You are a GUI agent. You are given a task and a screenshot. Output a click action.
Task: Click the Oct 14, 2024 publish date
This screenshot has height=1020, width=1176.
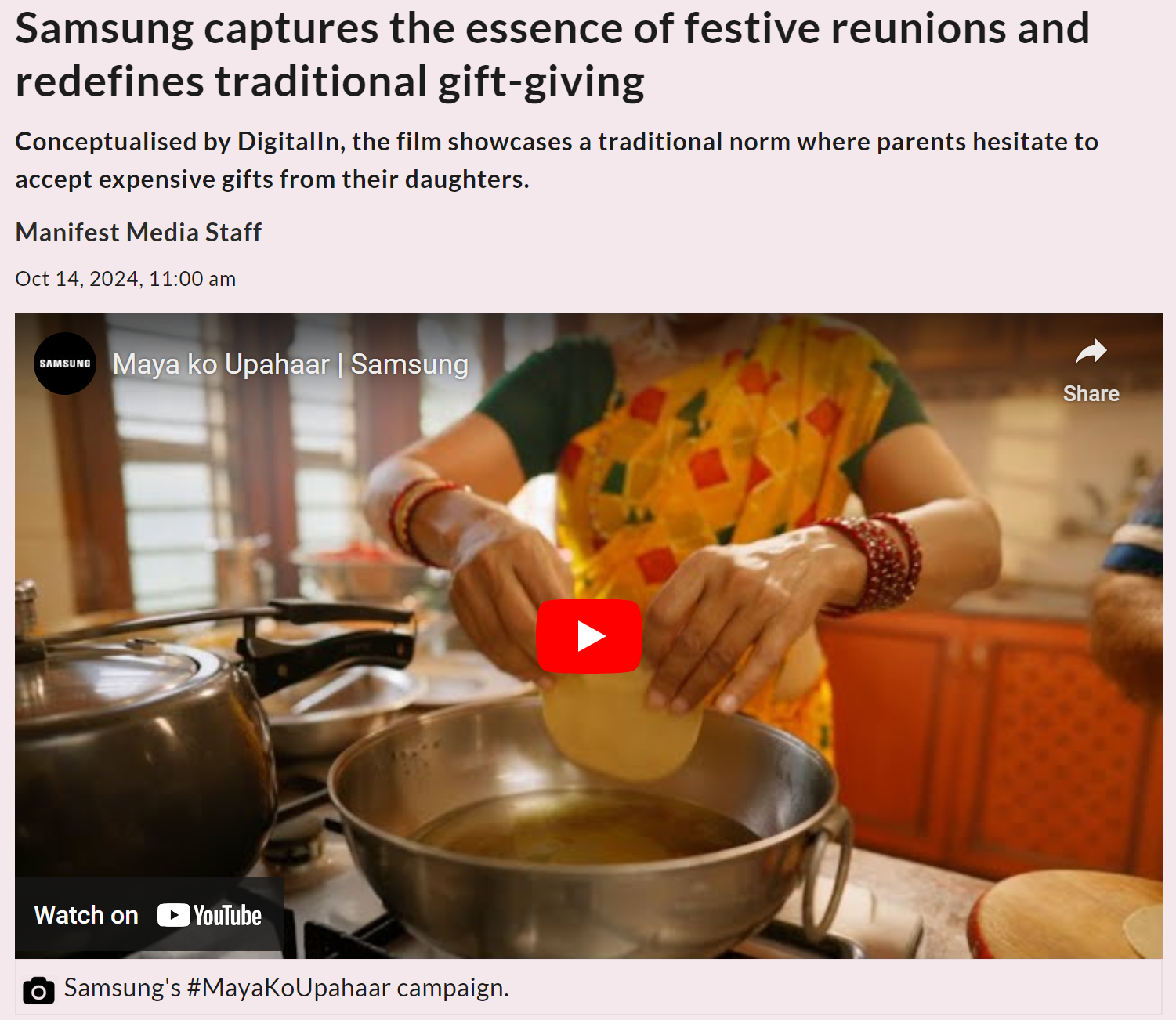125,279
